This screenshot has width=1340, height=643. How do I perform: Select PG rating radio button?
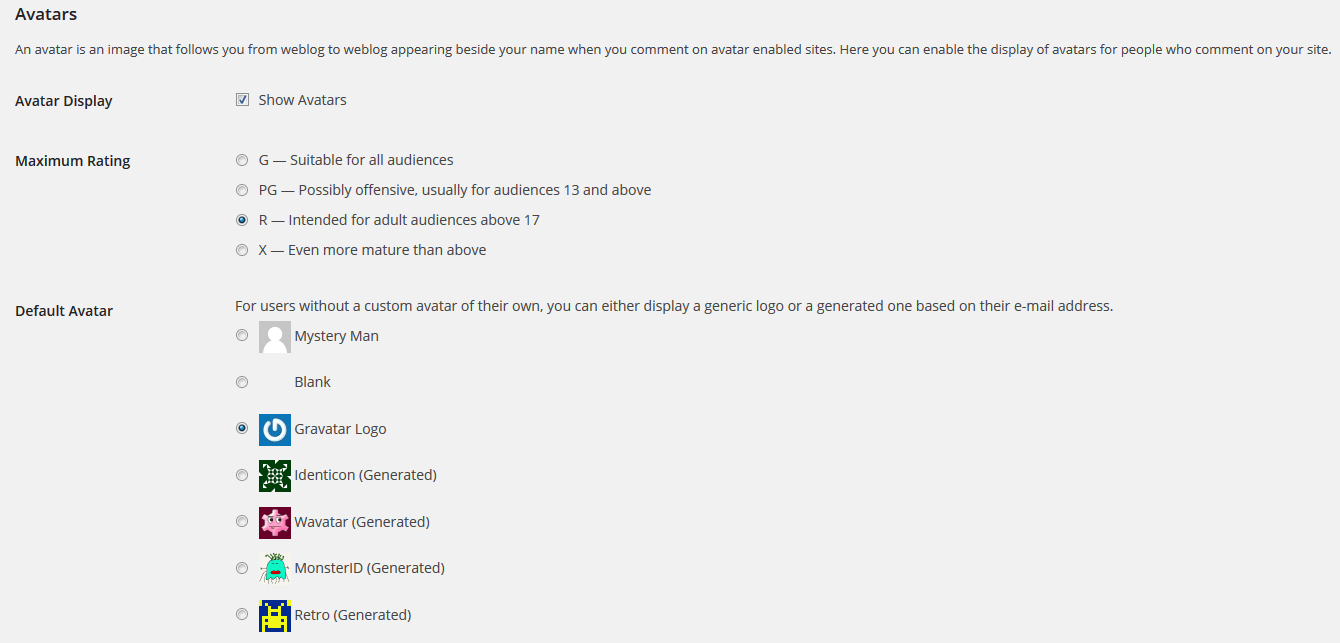pos(242,190)
